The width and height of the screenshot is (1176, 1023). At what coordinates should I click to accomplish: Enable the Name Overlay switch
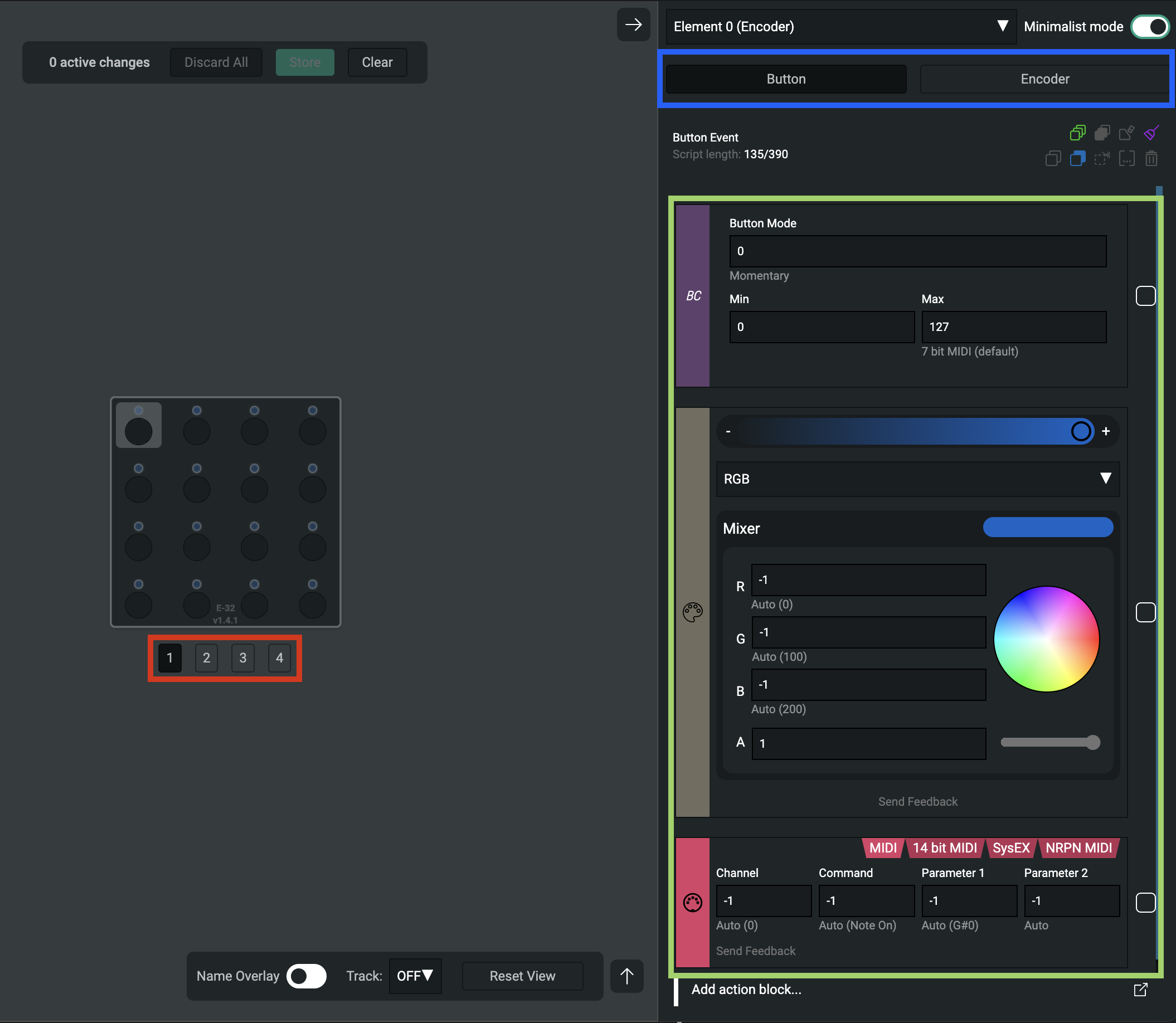tap(307, 976)
